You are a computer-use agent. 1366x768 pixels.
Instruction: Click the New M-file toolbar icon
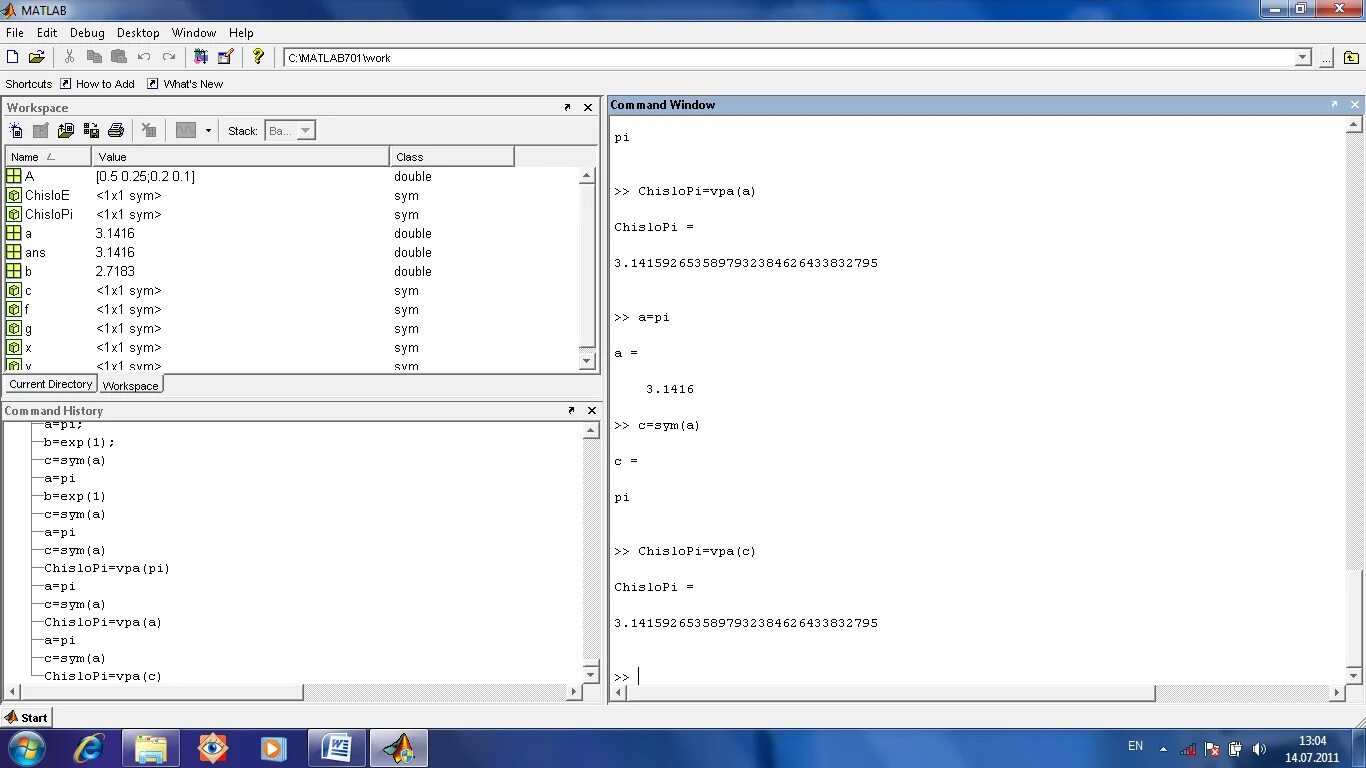click(x=13, y=57)
